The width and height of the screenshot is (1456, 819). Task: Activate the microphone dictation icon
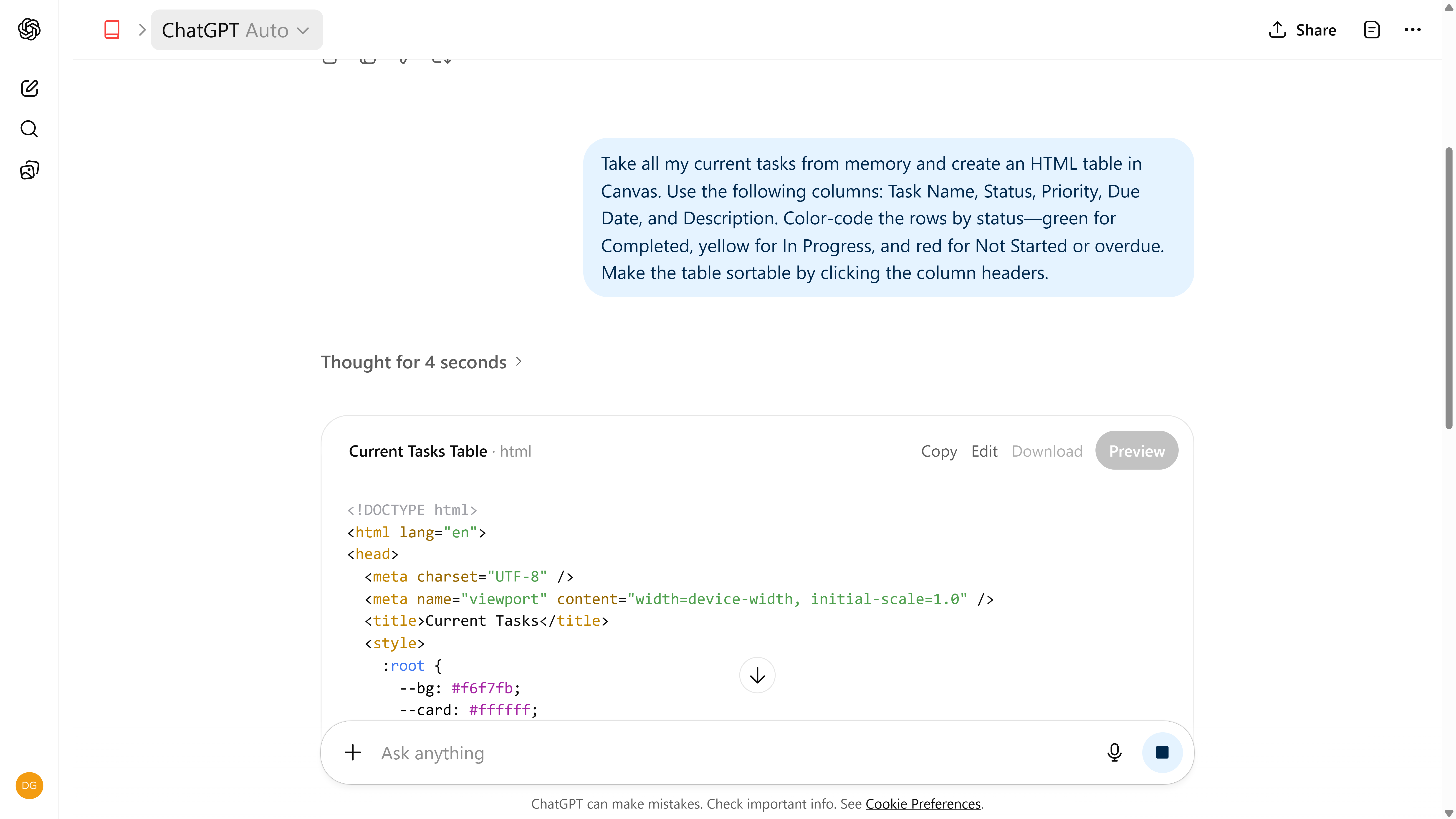pos(1114,752)
